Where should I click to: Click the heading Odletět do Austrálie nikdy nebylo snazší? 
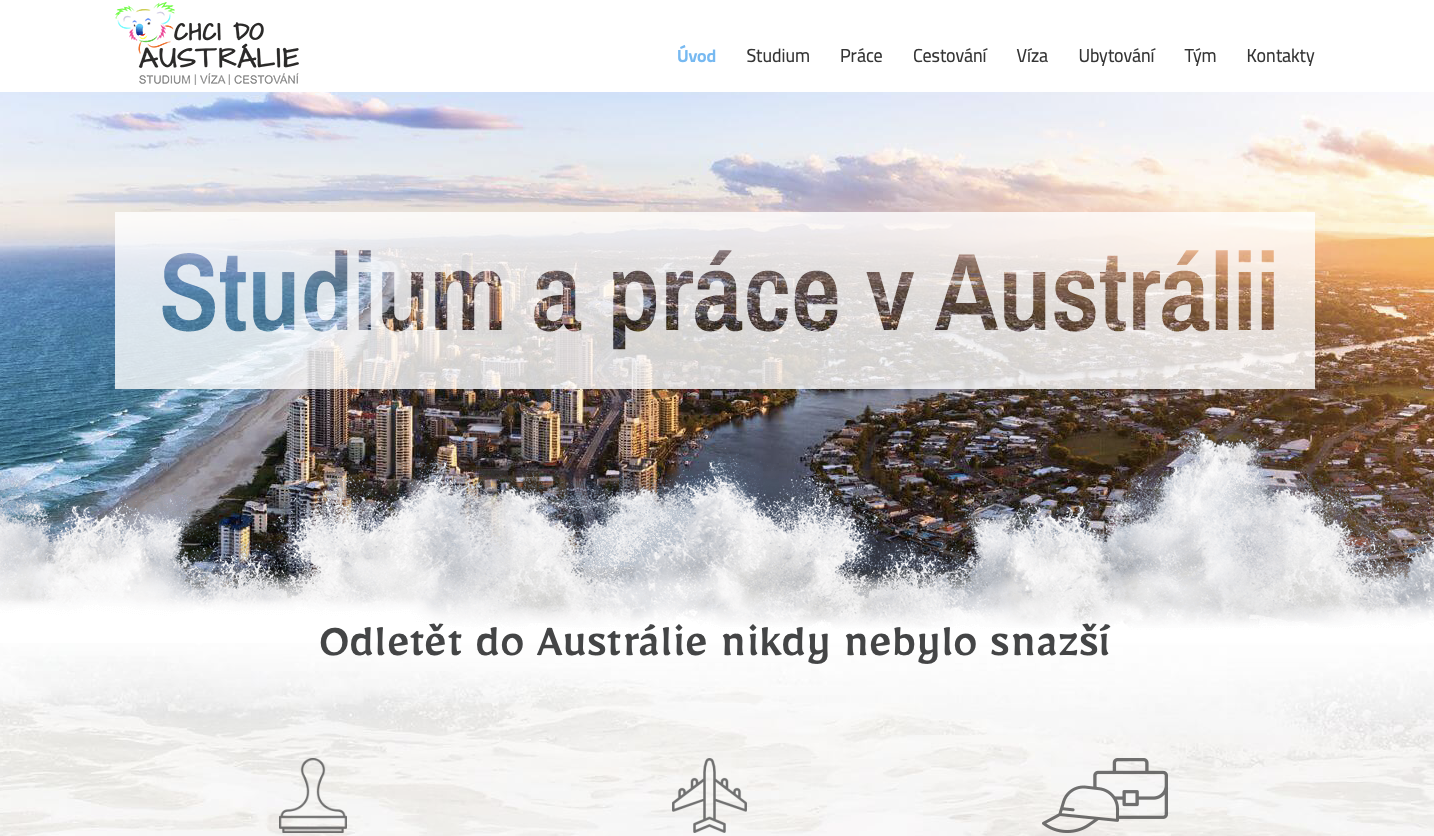pyautogui.click(x=715, y=643)
